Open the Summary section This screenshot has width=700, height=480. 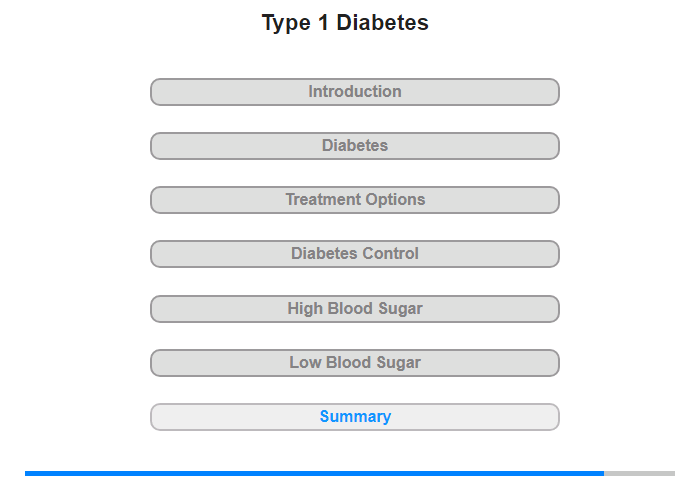tap(355, 417)
